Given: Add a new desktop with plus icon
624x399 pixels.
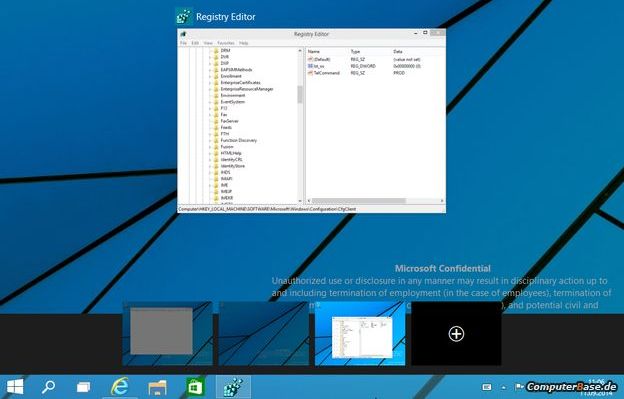Looking at the screenshot, I should [x=456, y=334].
